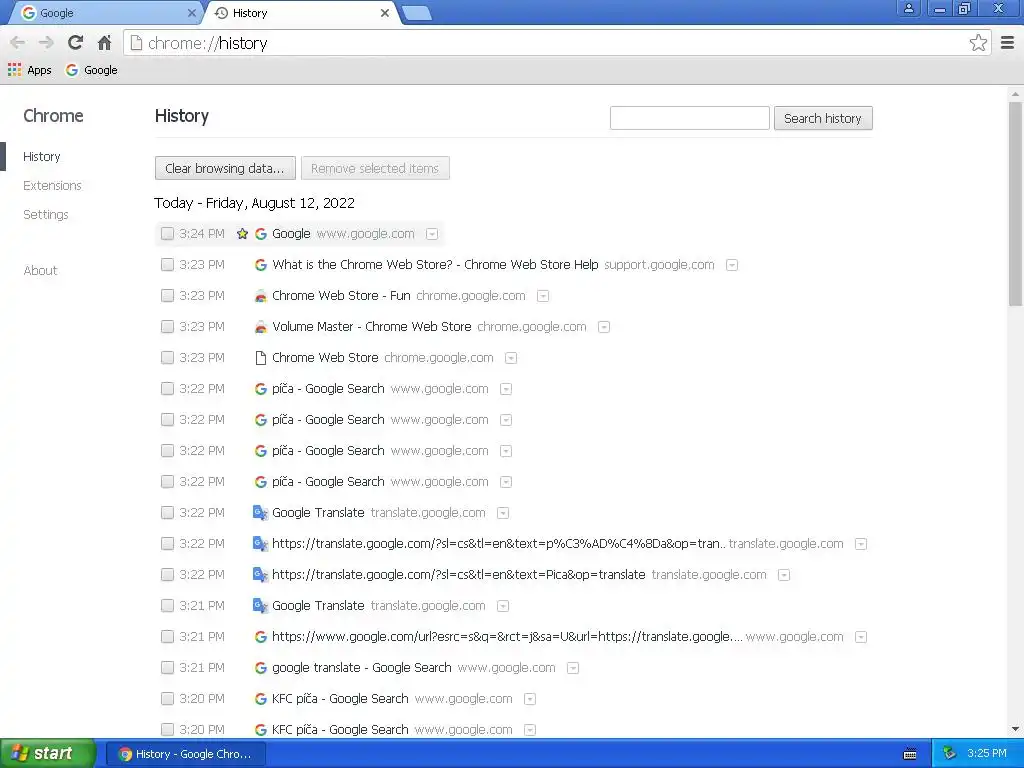Check the box for What is the Chrome Web Store entry
Screen dimensions: 1024x768
(167, 264)
